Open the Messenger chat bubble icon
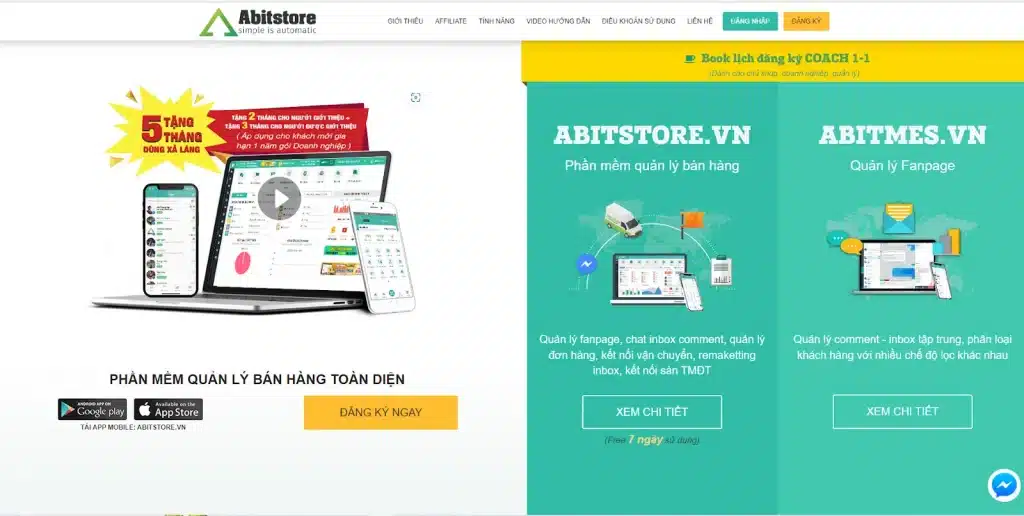 [1004, 485]
